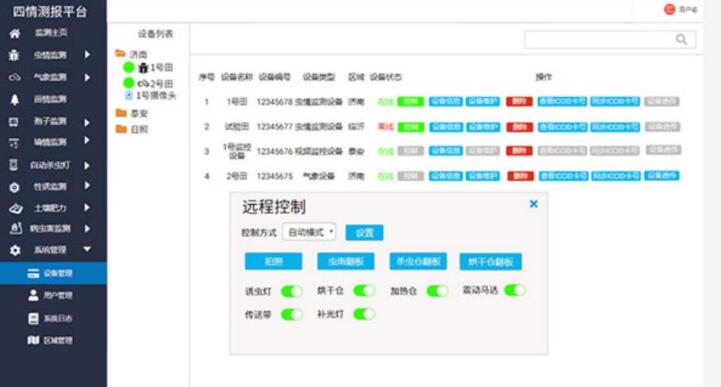
Task: Open the 控制方式 自动模式 dropdown
Action: (309, 232)
